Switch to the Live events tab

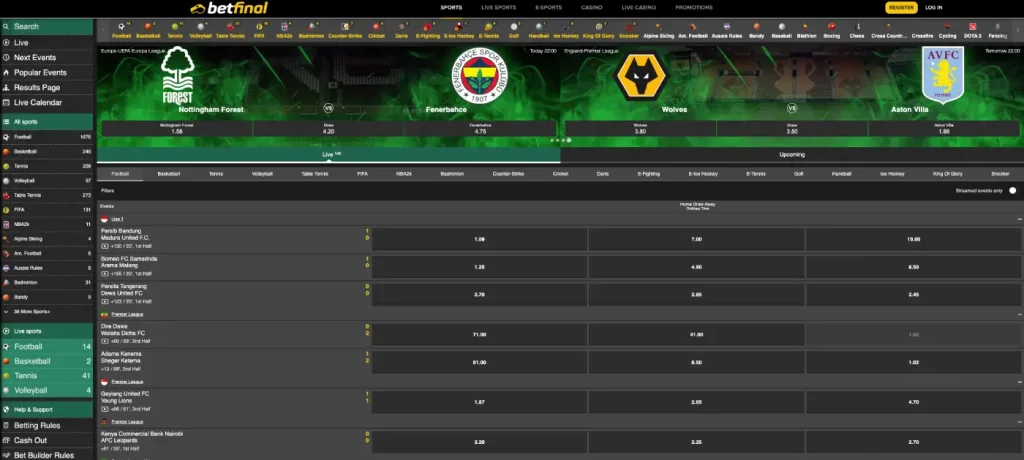(328, 155)
